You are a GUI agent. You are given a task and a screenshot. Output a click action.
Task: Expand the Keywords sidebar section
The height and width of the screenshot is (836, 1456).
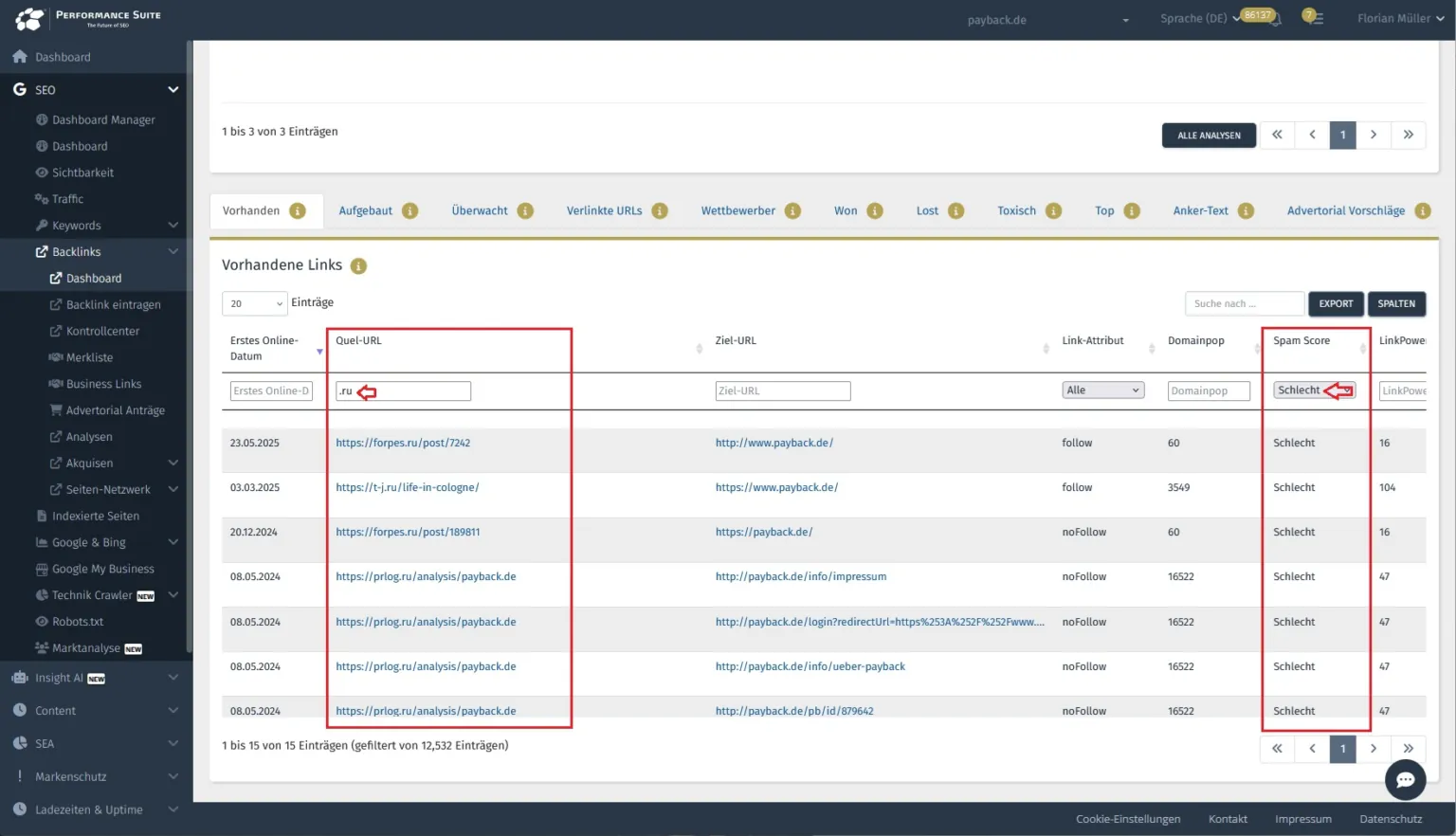coord(173,226)
